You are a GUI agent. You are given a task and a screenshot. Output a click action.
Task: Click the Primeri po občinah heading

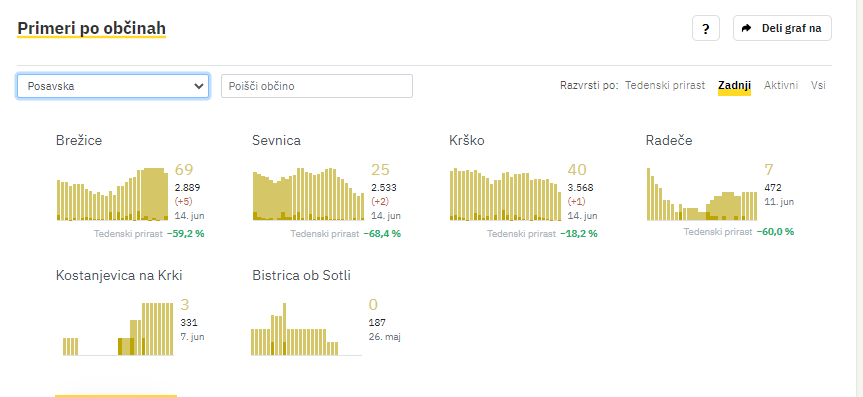[x=91, y=28]
